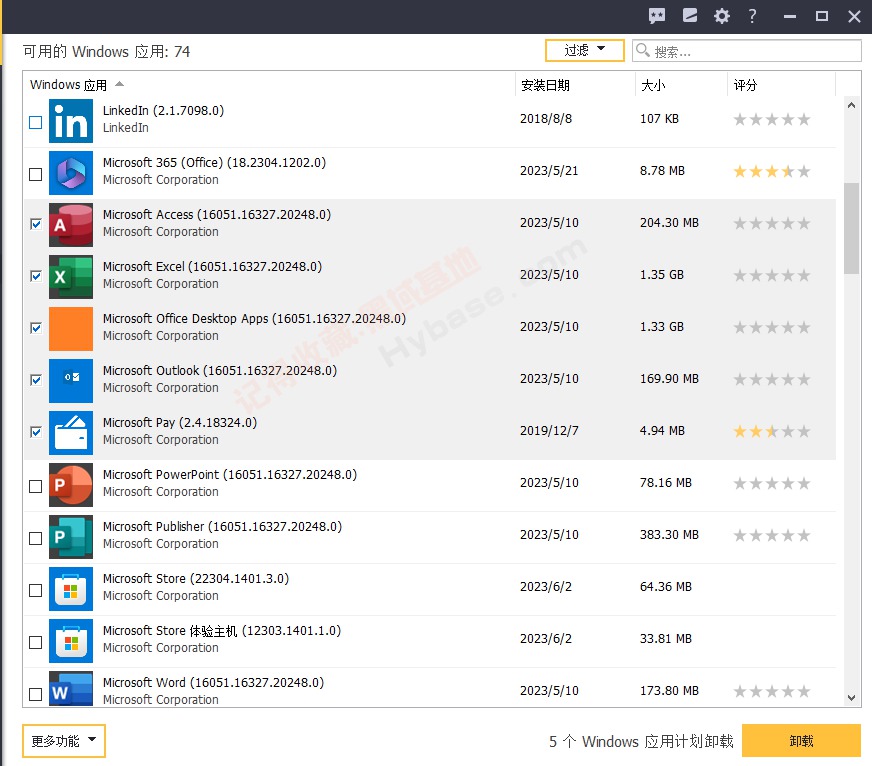Uncheck Microsoft Office Desktop Apps checkbox
This screenshot has width=872, height=766.
point(36,328)
